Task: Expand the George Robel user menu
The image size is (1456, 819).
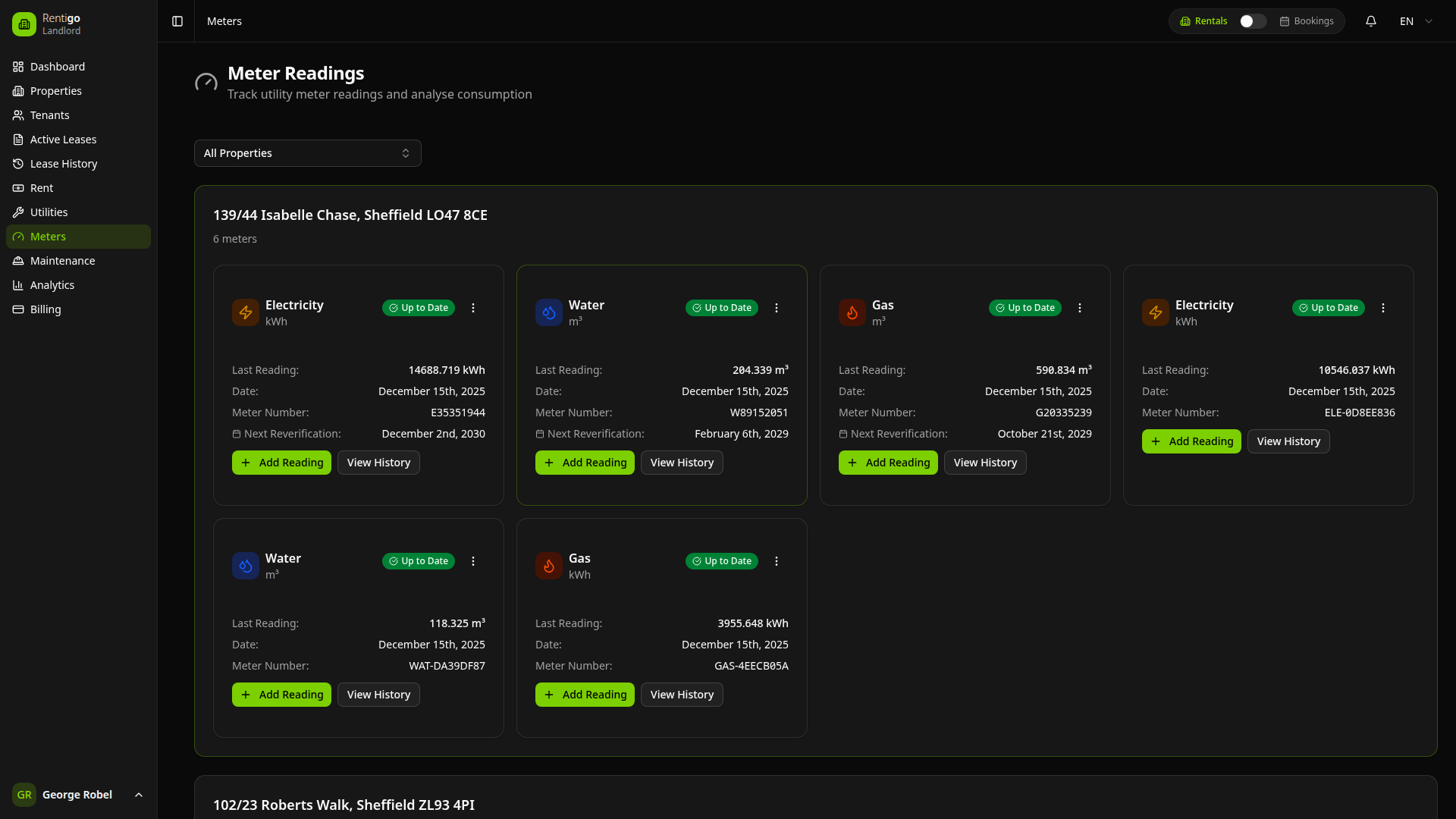Action: 78,795
